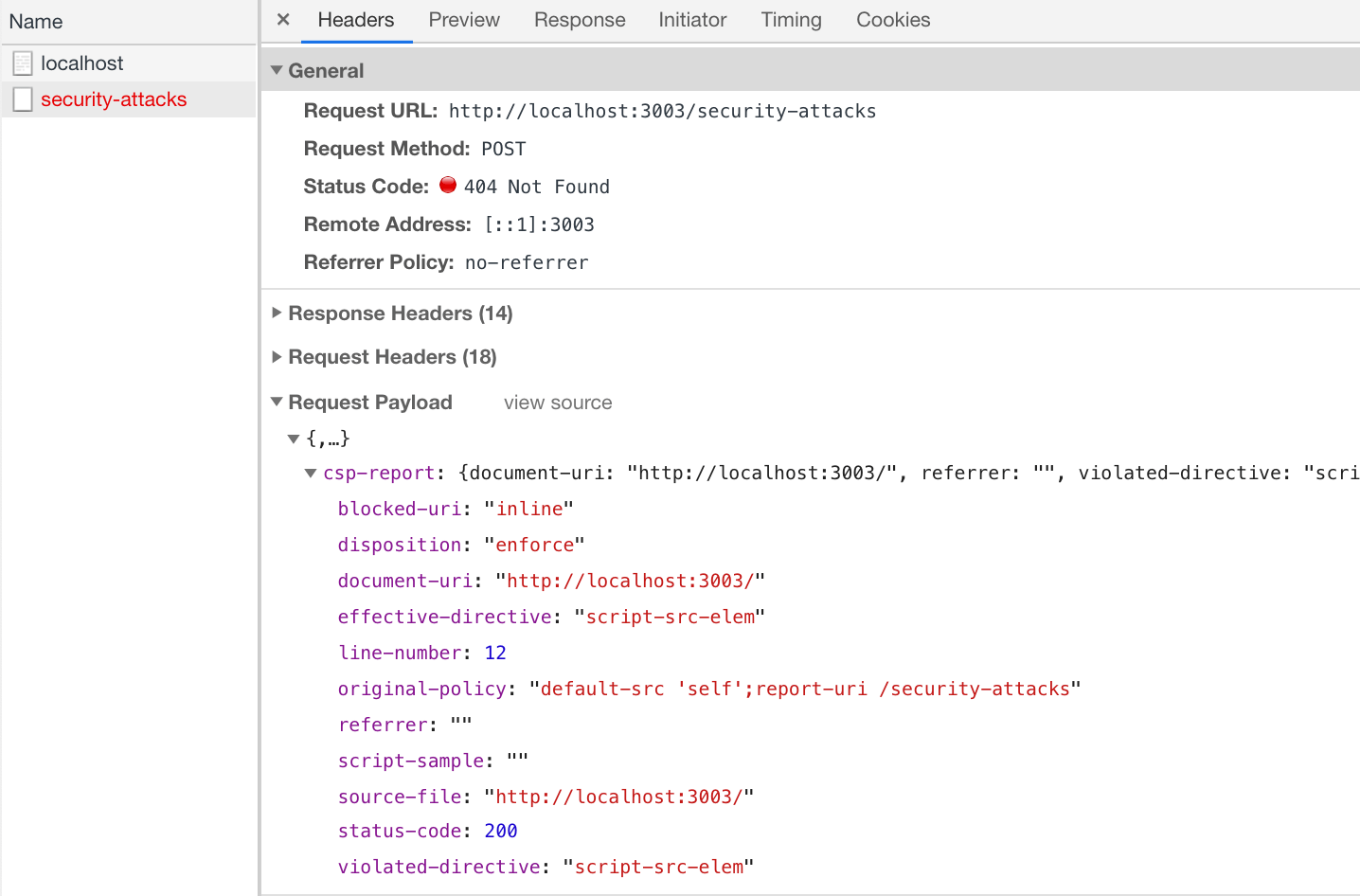The height and width of the screenshot is (896, 1360).
Task: Click the red status indicator next to 404
Action: click(x=447, y=184)
